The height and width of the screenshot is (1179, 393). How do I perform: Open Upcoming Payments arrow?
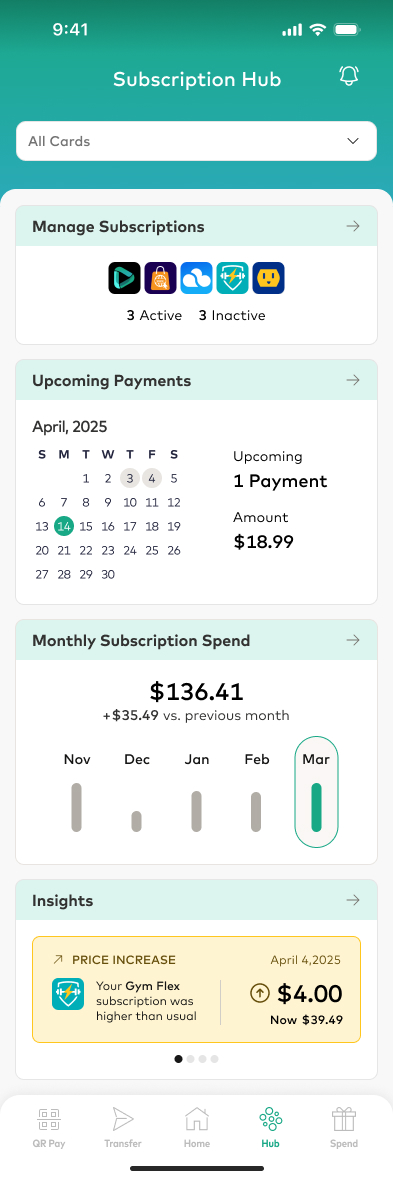pyautogui.click(x=353, y=380)
